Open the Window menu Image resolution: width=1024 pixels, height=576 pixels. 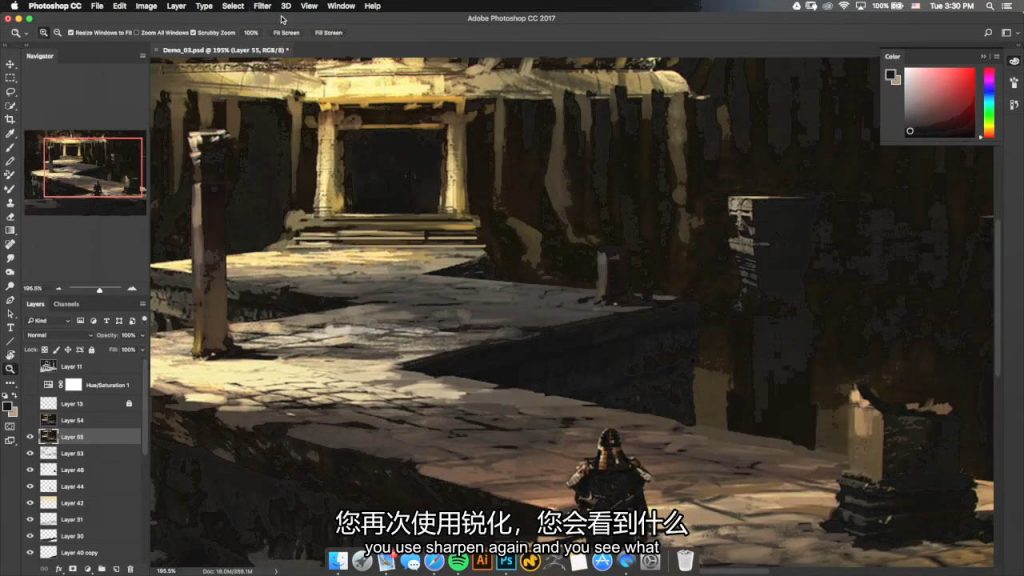[x=341, y=6]
